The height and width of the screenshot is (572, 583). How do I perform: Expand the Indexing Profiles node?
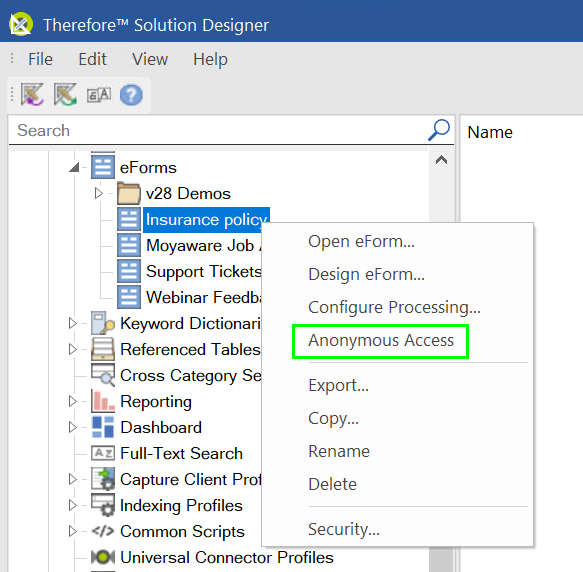[73, 505]
